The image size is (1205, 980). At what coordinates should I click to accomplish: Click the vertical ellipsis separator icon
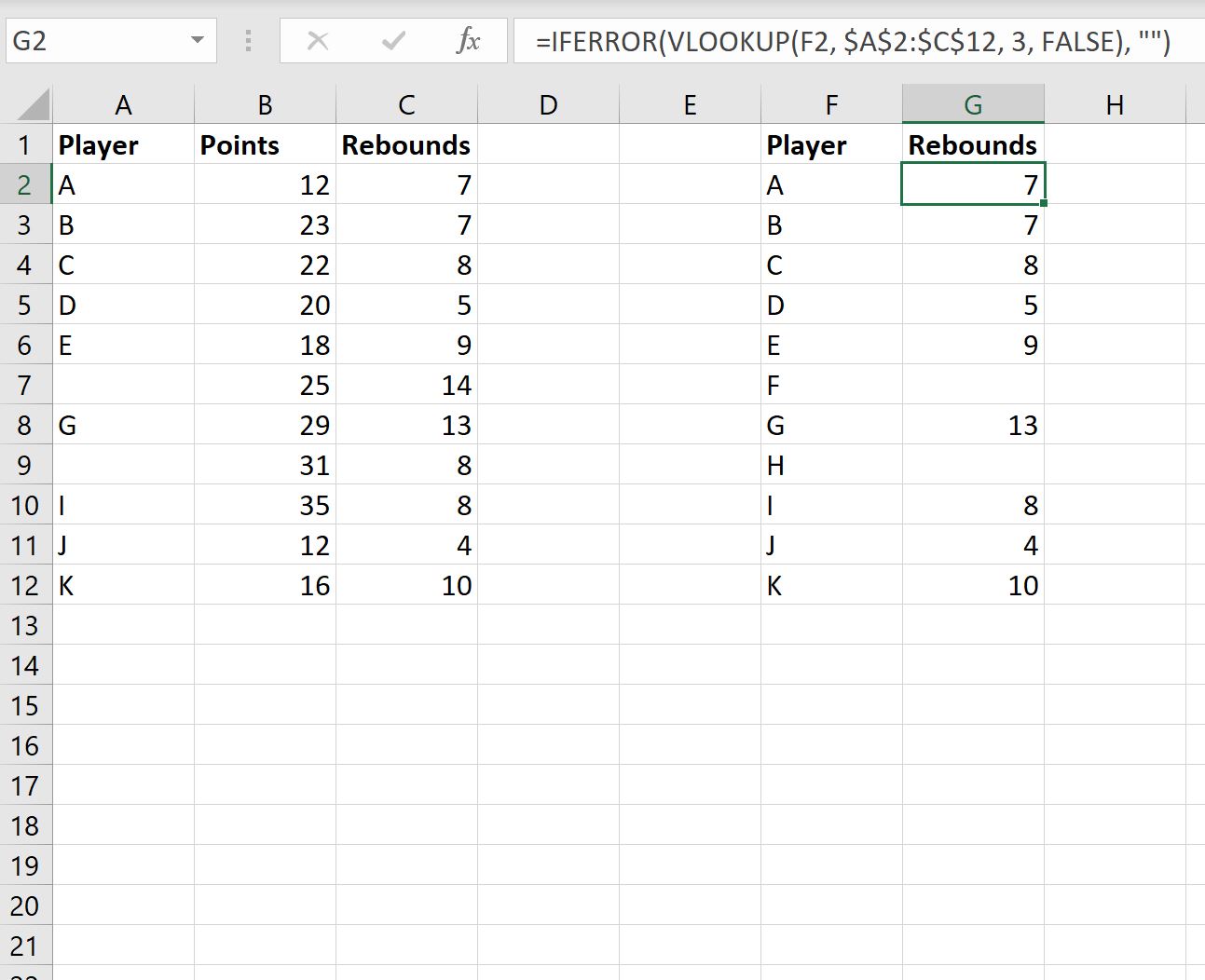pos(248,41)
